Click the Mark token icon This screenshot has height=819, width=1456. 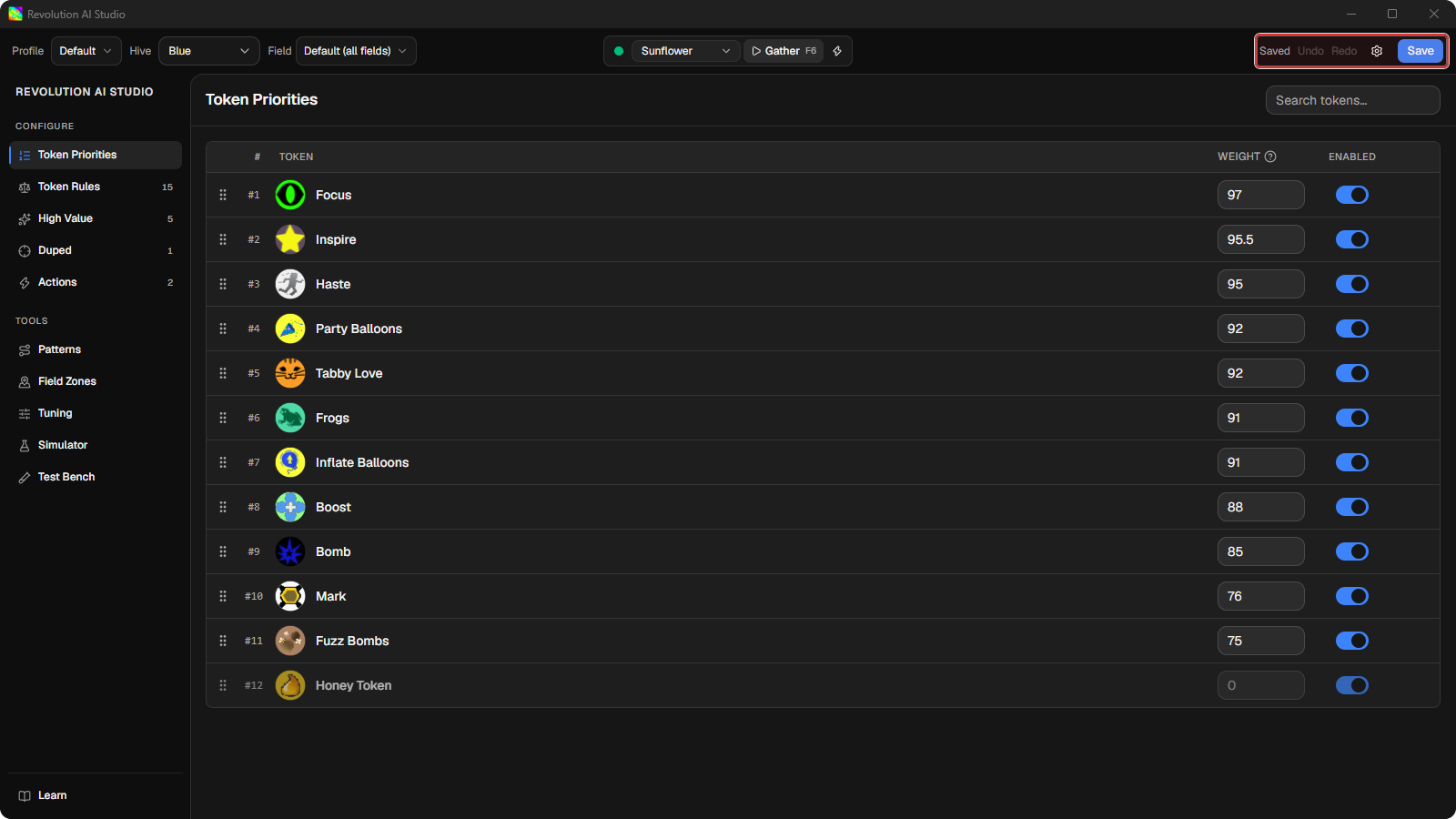pos(290,596)
